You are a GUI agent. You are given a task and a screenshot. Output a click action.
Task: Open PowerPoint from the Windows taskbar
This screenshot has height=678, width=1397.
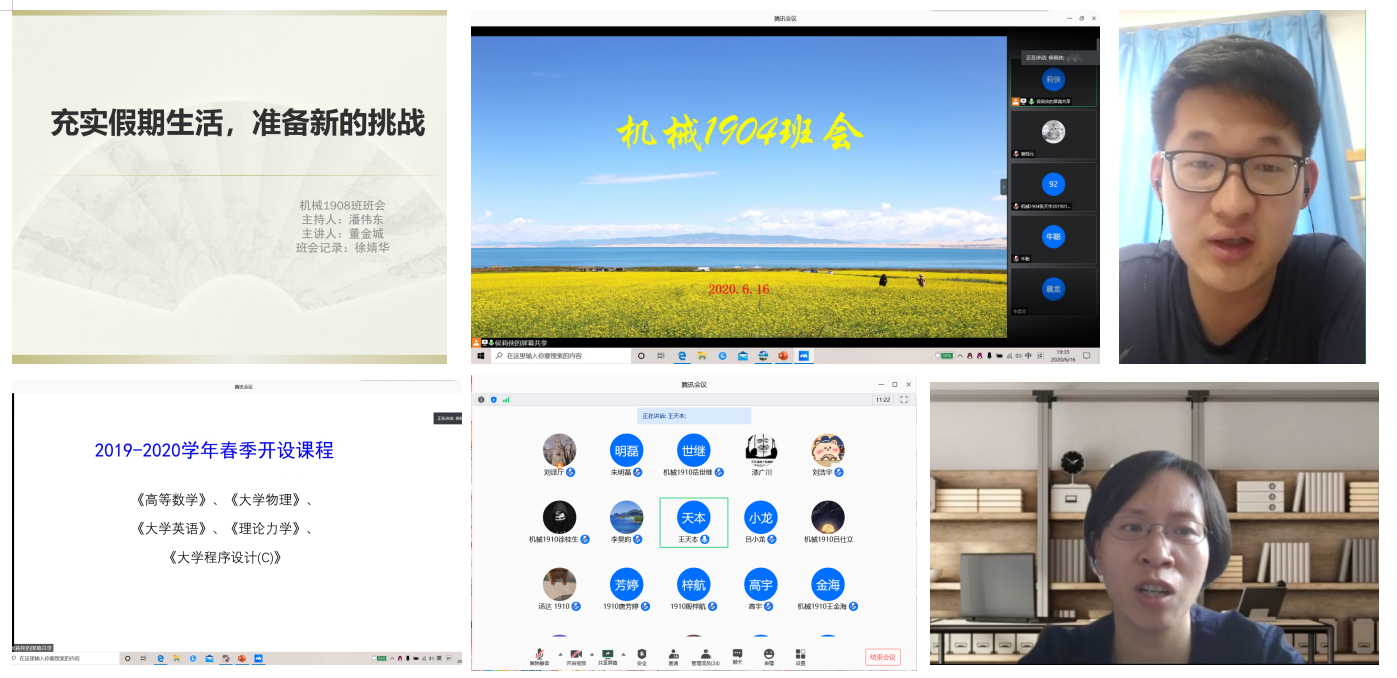(x=783, y=355)
